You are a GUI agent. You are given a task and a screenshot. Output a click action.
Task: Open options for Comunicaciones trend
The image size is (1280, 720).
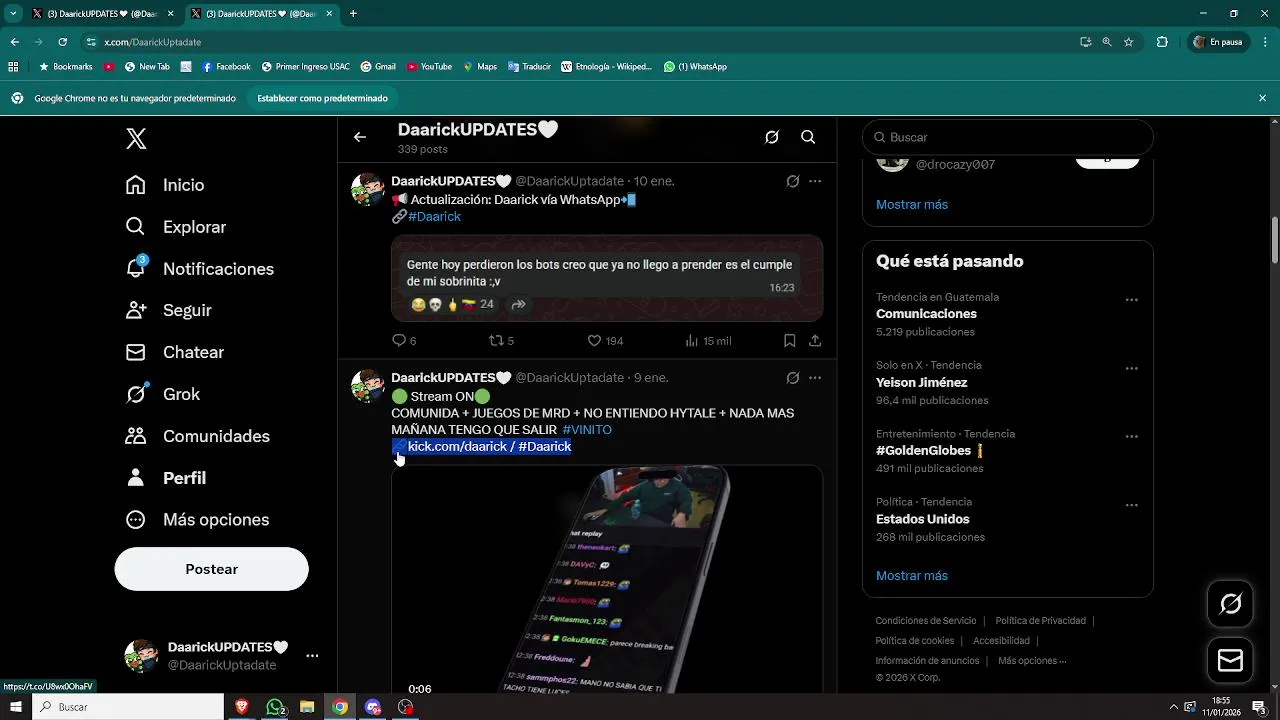coord(1132,300)
